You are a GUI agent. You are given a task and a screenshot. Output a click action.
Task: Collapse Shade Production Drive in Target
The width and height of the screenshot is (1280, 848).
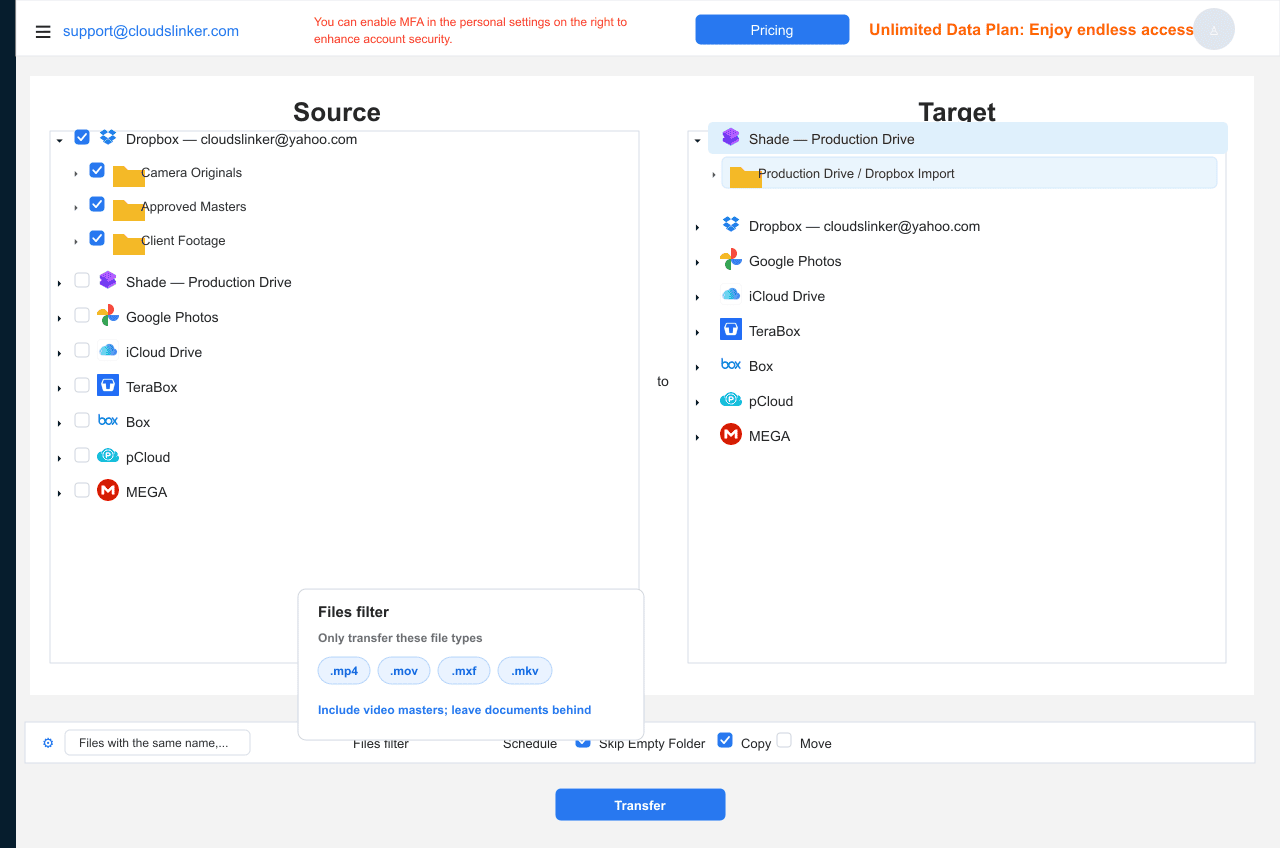(x=697, y=141)
